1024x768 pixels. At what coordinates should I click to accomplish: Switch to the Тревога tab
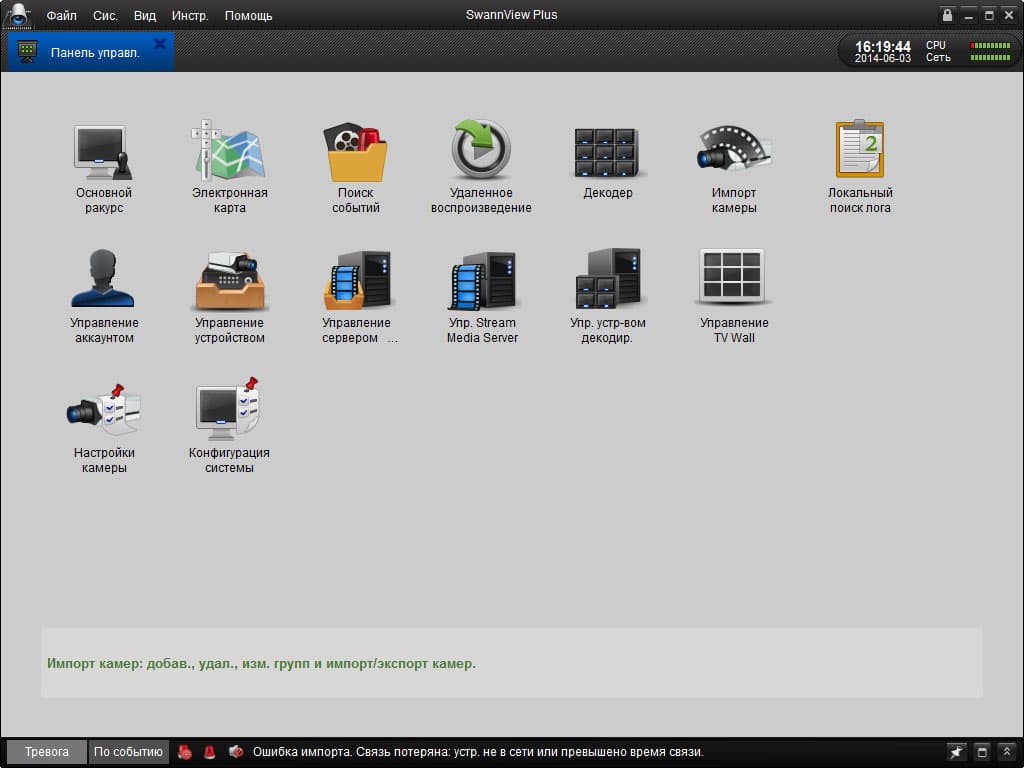(x=46, y=752)
